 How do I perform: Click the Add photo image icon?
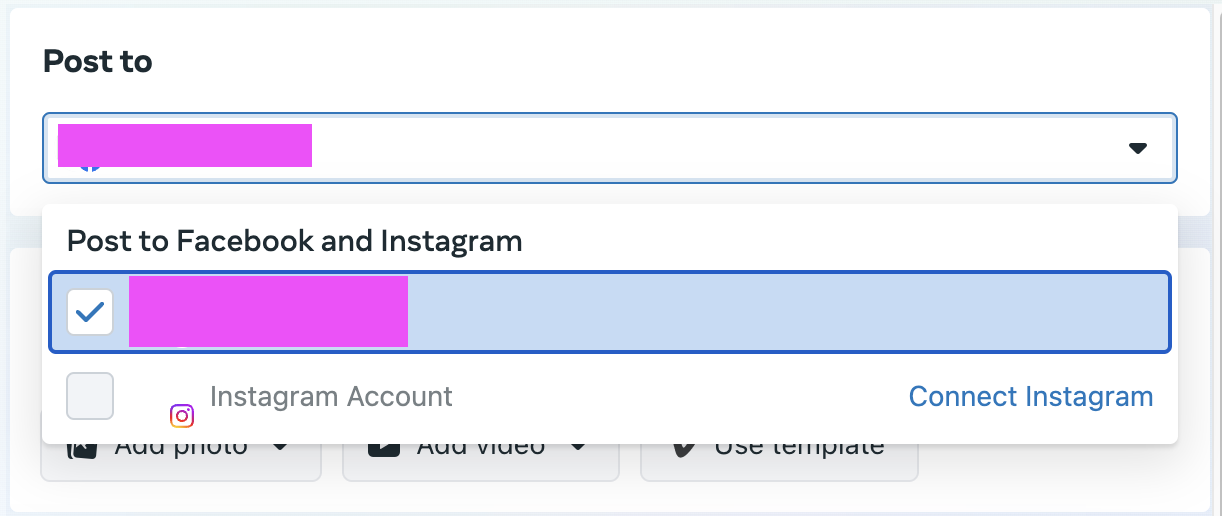pos(83,449)
